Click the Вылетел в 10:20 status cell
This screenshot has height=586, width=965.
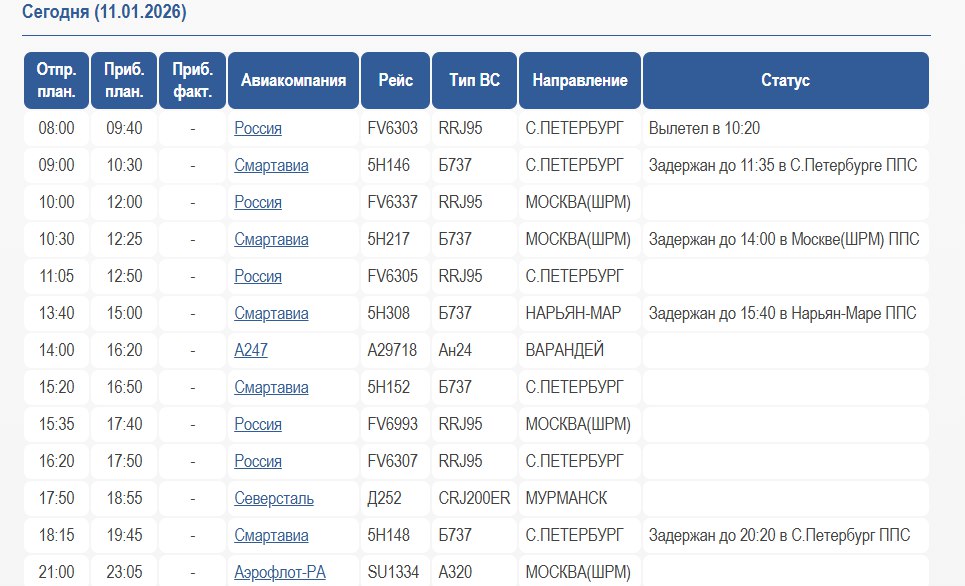704,128
